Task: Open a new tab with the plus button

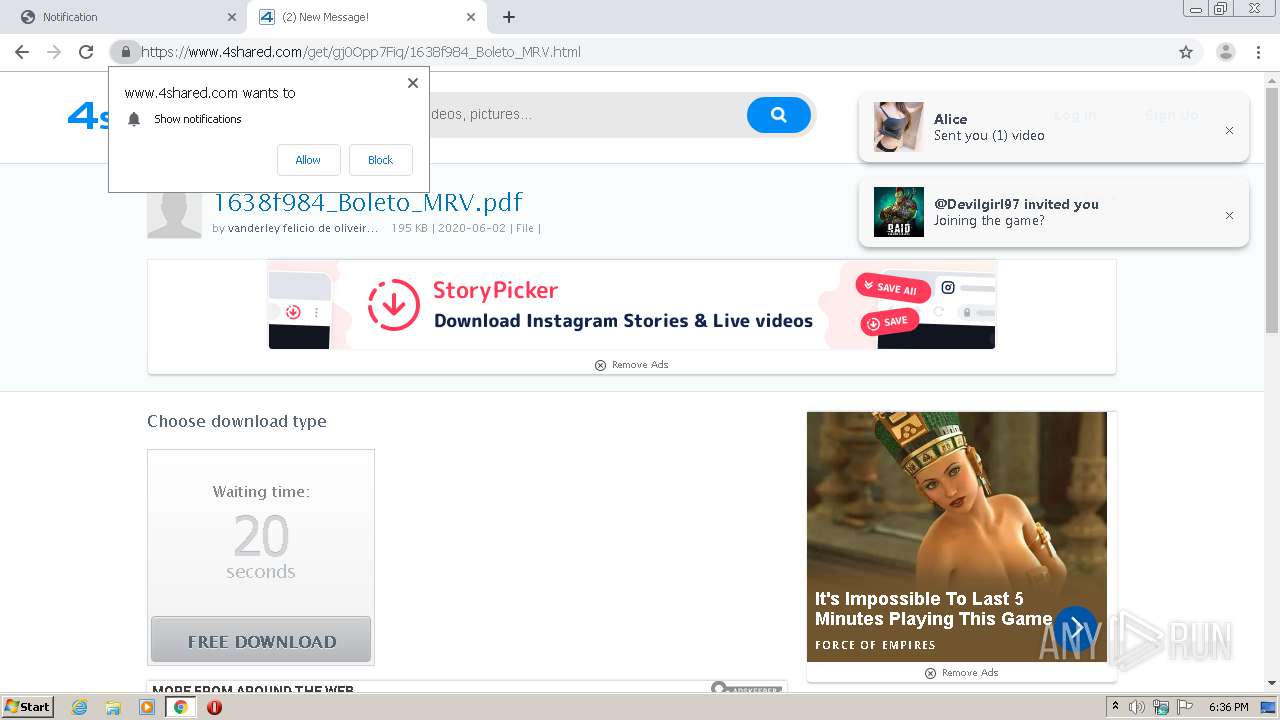Action: [x=509, y=17]
